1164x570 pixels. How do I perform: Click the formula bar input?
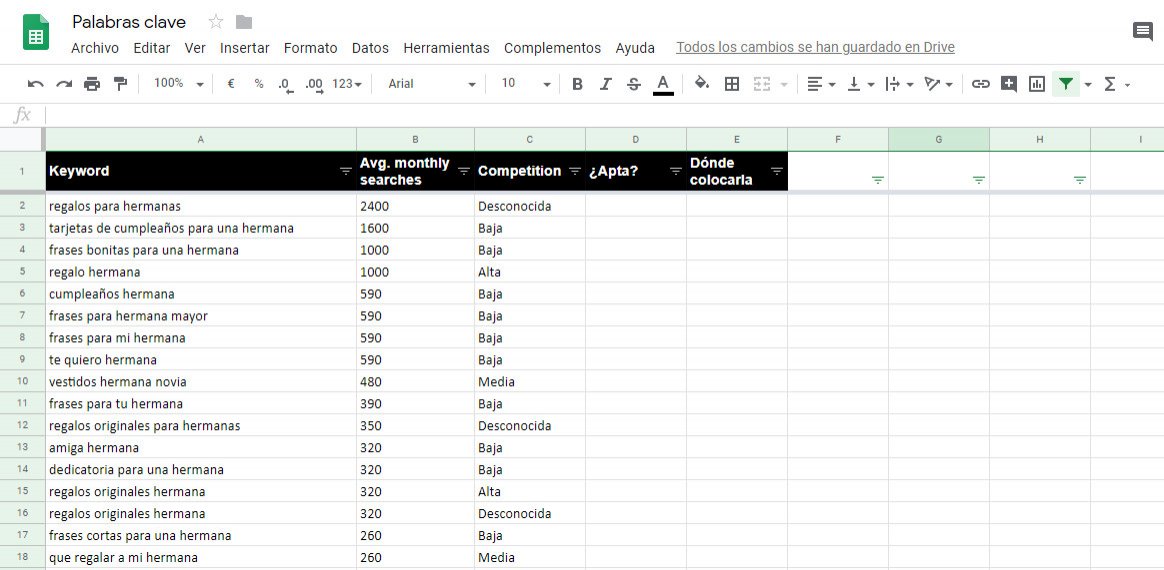tap(603, 115)
